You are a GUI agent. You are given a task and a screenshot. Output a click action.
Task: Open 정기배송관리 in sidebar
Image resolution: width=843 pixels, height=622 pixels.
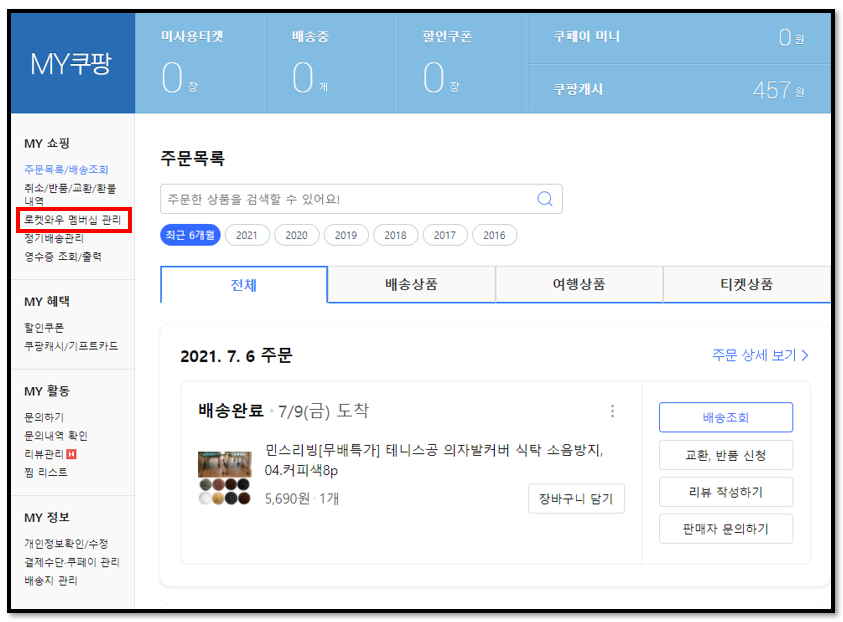pos(54,238)
